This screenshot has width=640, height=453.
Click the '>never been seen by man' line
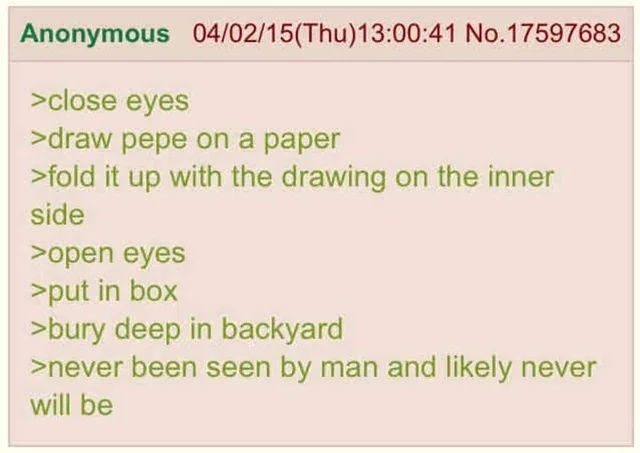click(313, 368)
